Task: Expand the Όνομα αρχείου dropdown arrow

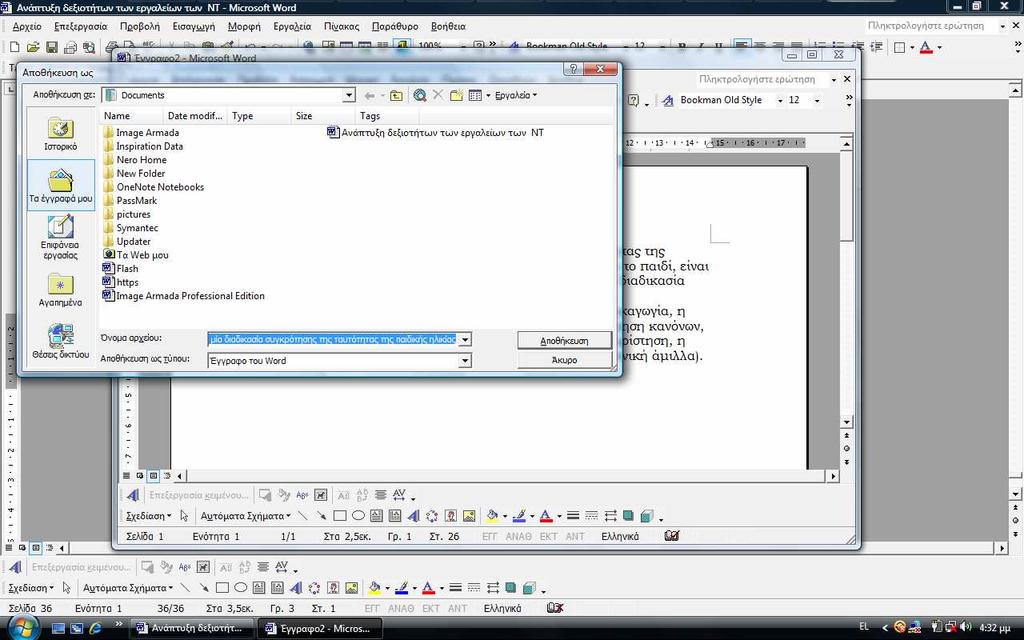Action: 464,340
